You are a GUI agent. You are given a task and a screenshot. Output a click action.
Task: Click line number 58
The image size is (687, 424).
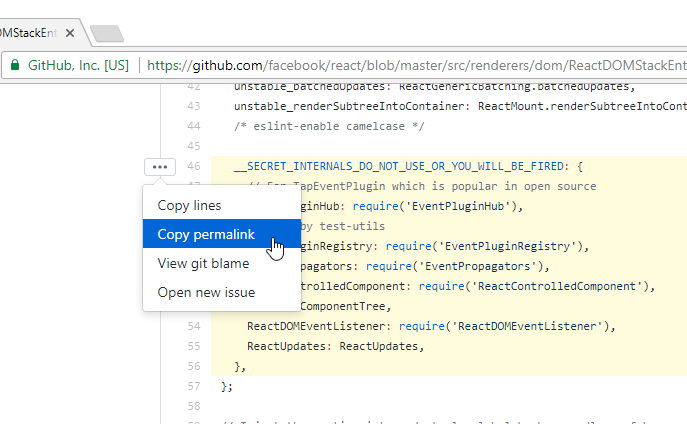click(x=194, y=406)
